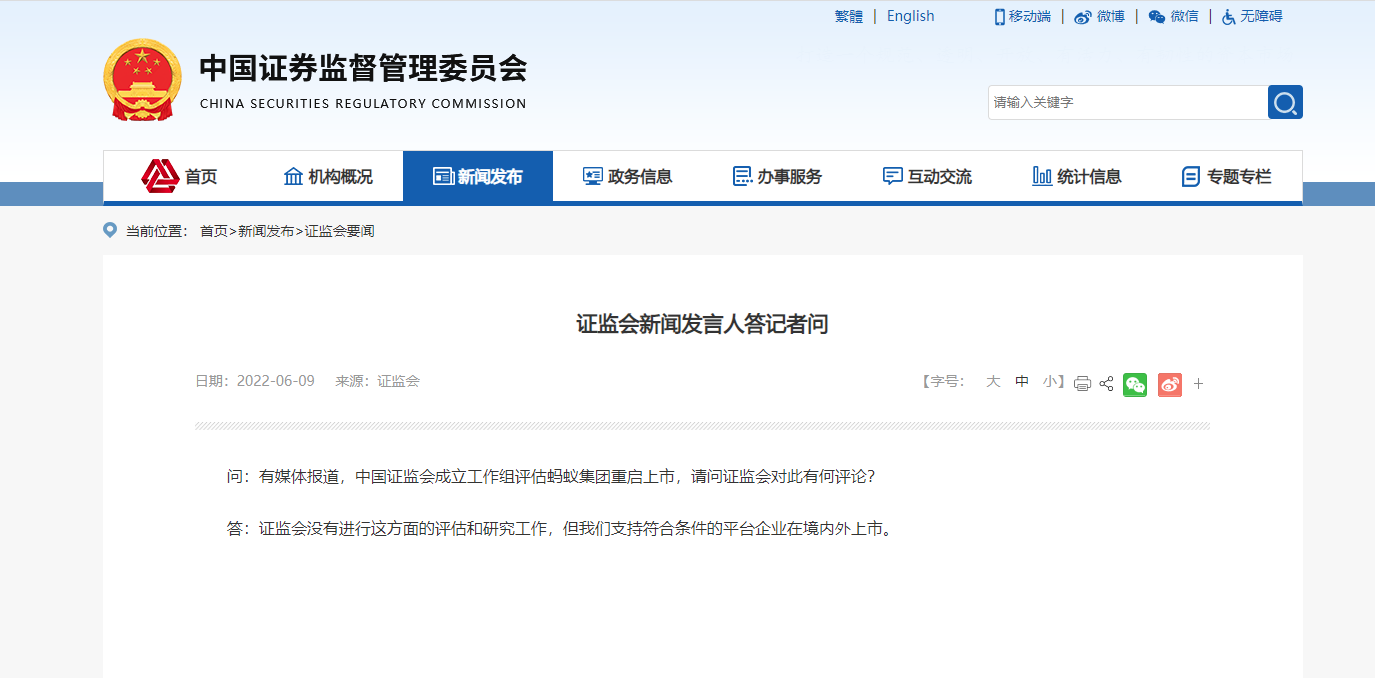The image size is (1375, 678).
Task: Click the Weibo icon in top bar
Action: (1083, 17)
